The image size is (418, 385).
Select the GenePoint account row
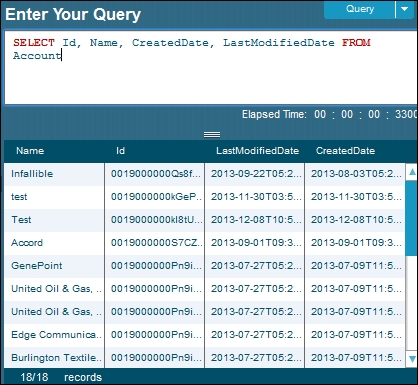(205, 266)
